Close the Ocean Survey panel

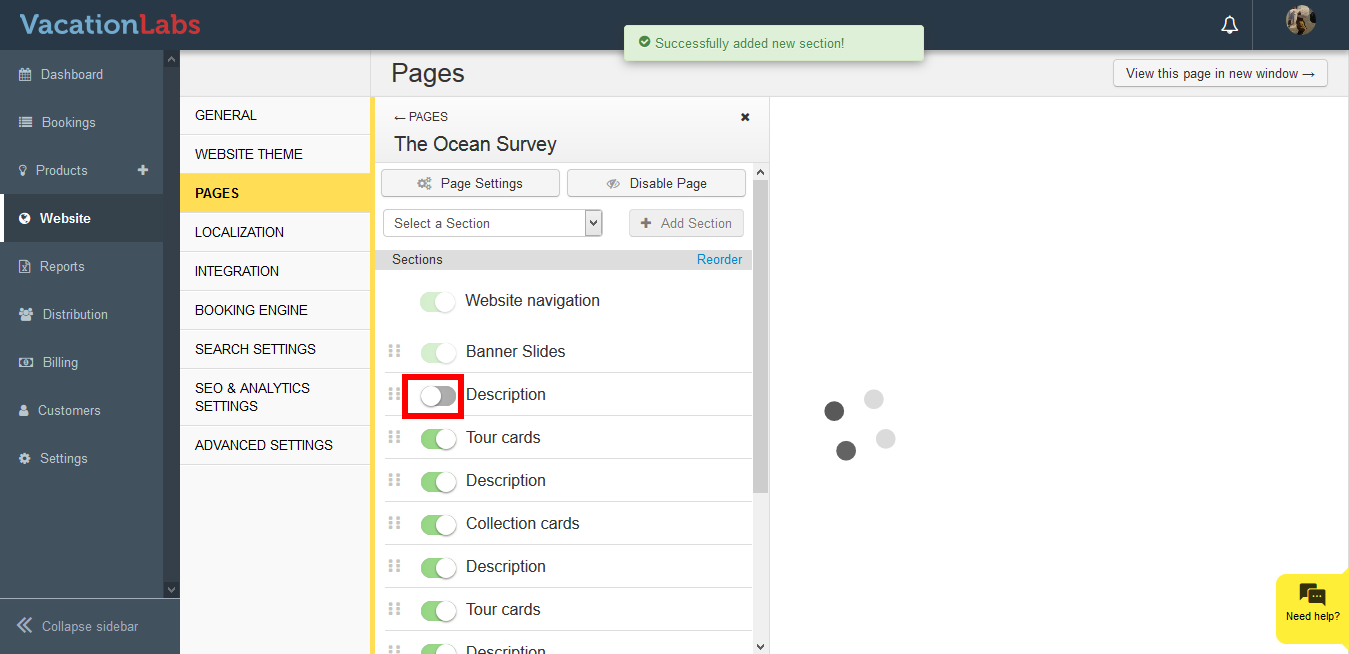pyautogui.click(x=745, y=117)
